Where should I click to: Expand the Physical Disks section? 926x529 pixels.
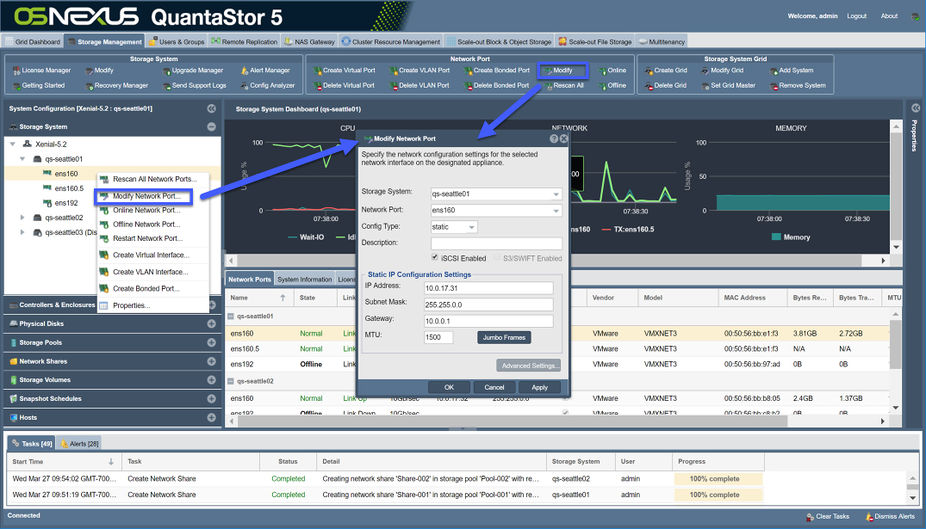click(x=211, y=324)
